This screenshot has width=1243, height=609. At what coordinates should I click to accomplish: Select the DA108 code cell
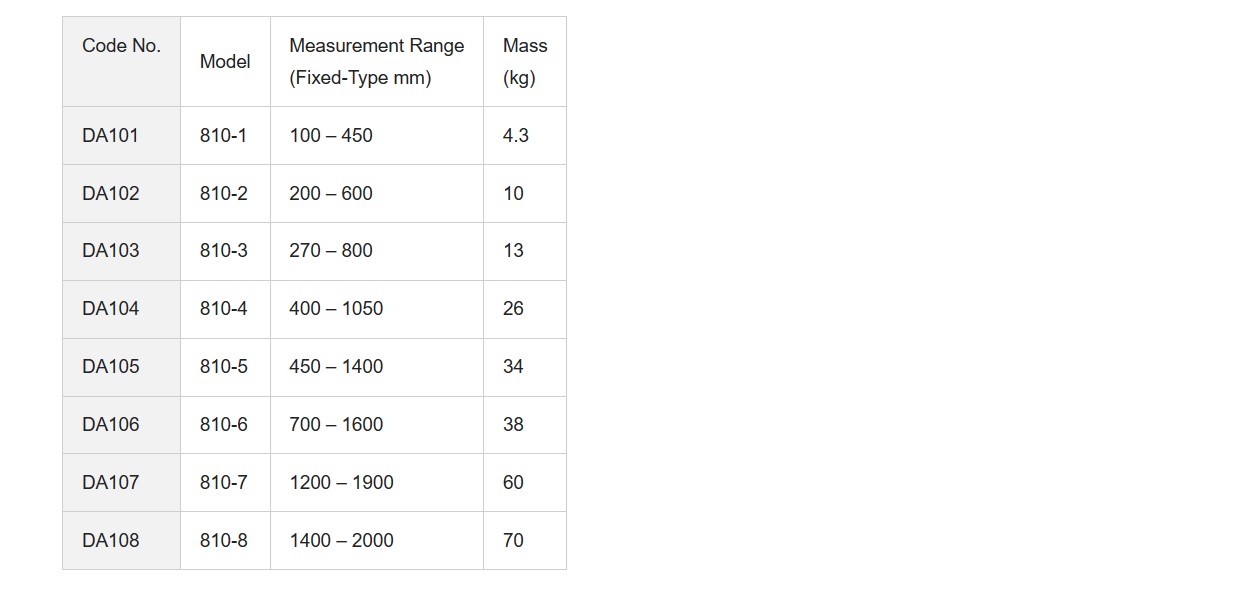coord(121,540)
